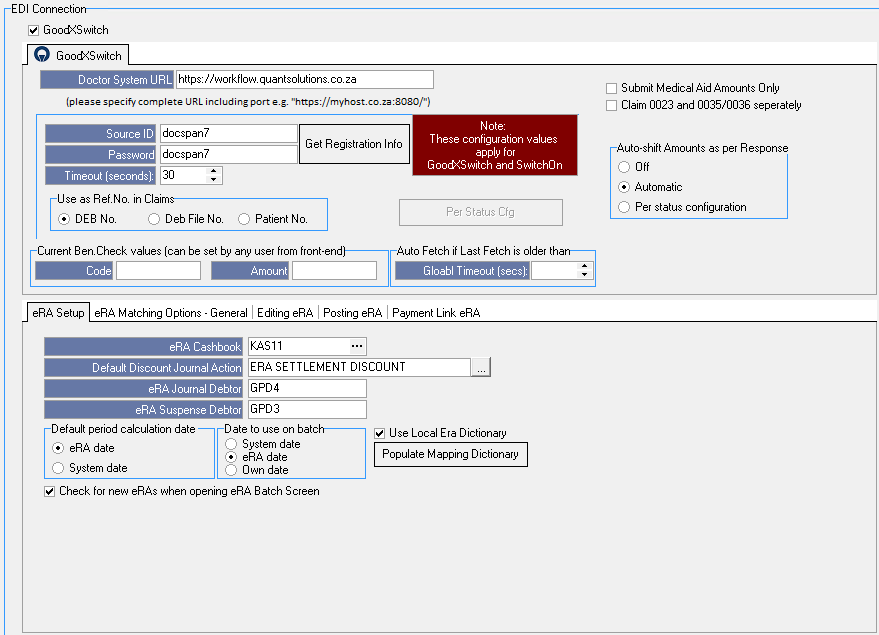
Task: Click the Ben.Check Amount field
Action: click(334, 271)
